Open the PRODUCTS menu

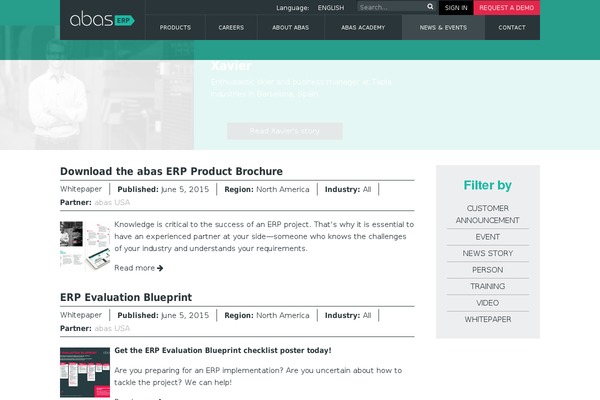tap(175, 28)
